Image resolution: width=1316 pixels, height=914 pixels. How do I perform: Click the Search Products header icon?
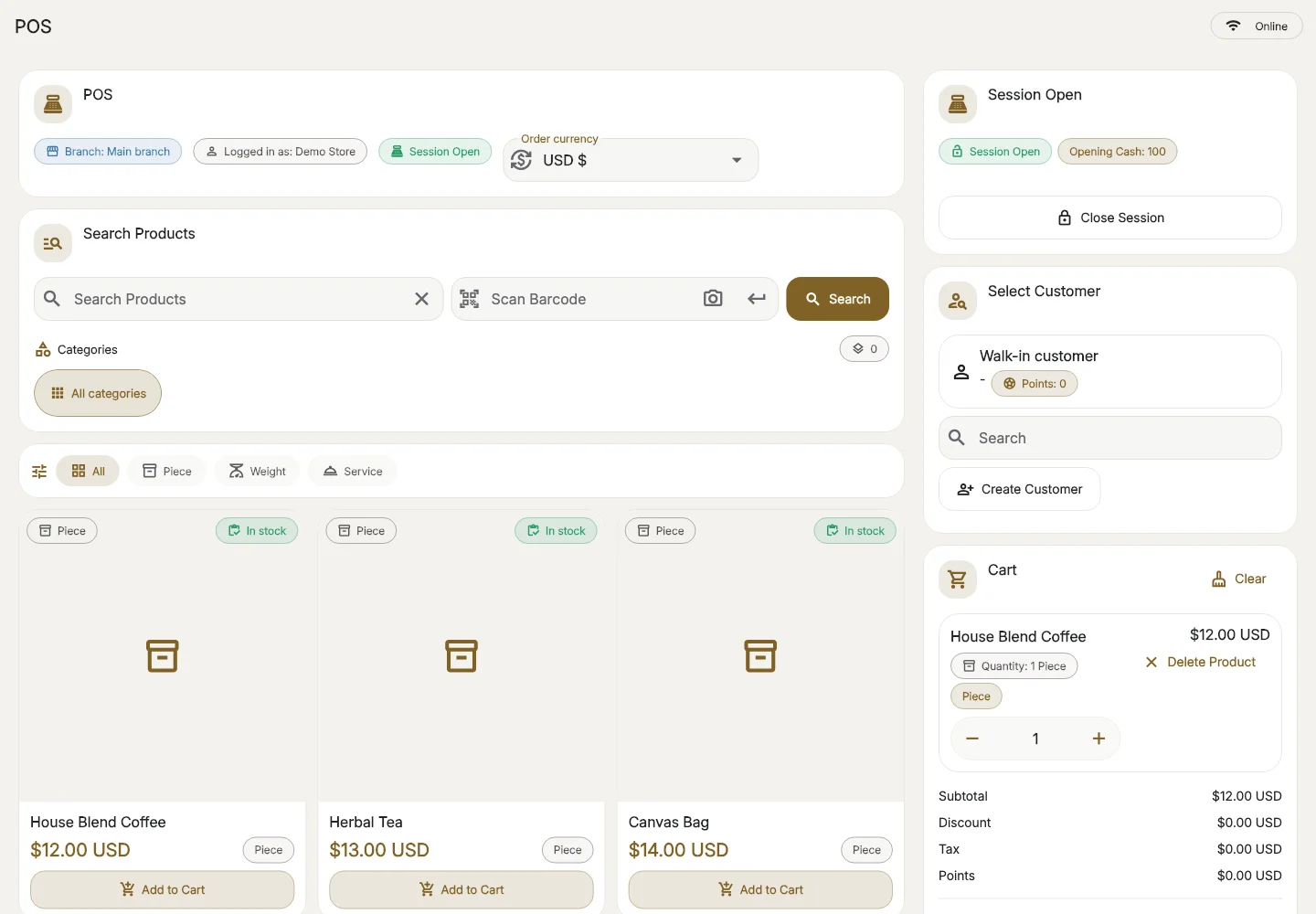(53, 243)
